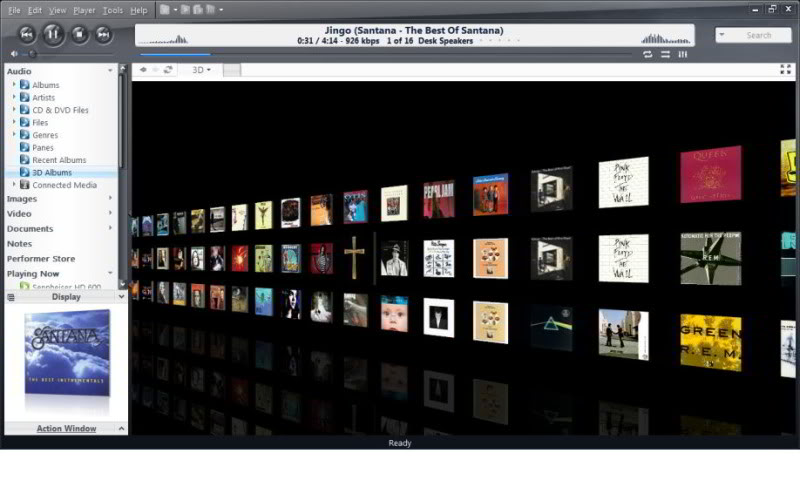Click in the Search field

point(759,35)
